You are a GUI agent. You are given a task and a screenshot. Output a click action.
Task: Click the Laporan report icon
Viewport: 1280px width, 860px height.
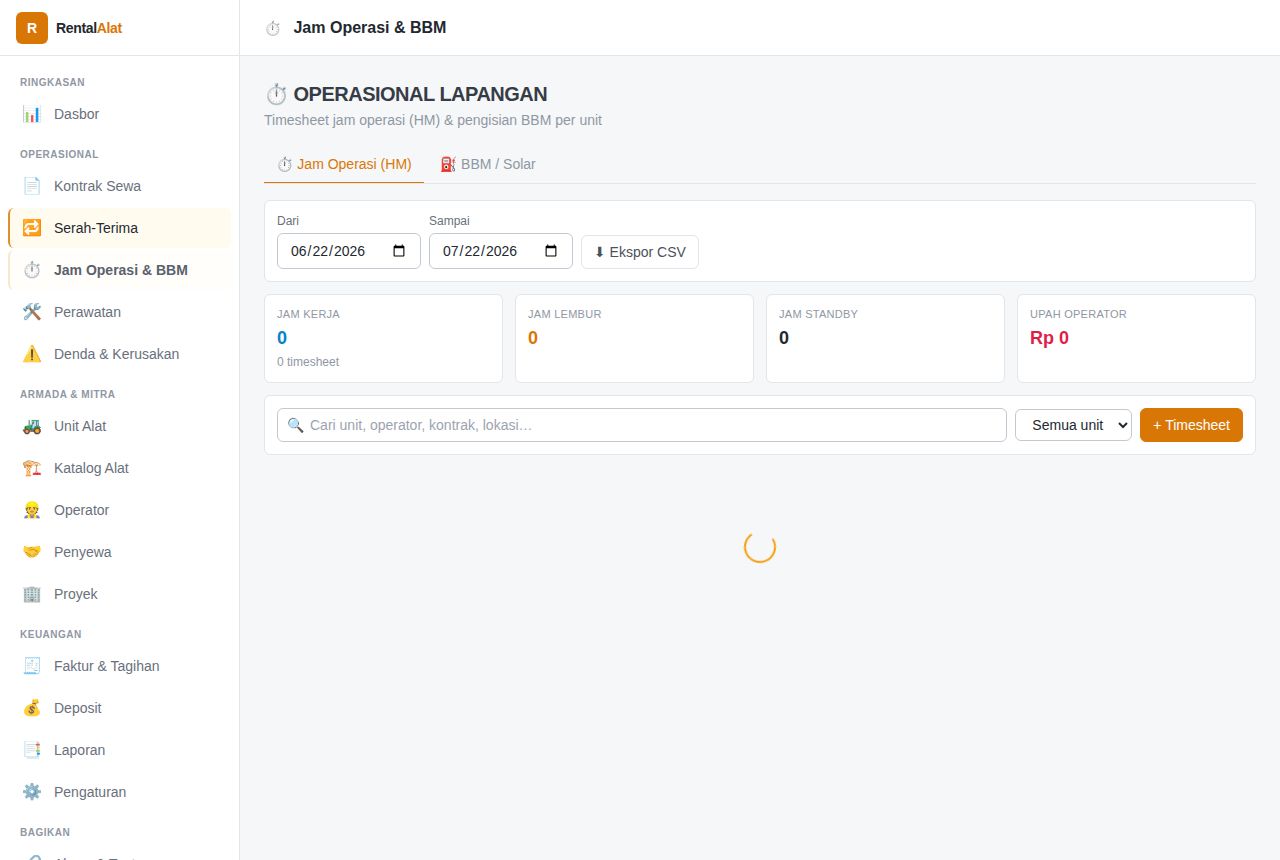click(32, 750)
